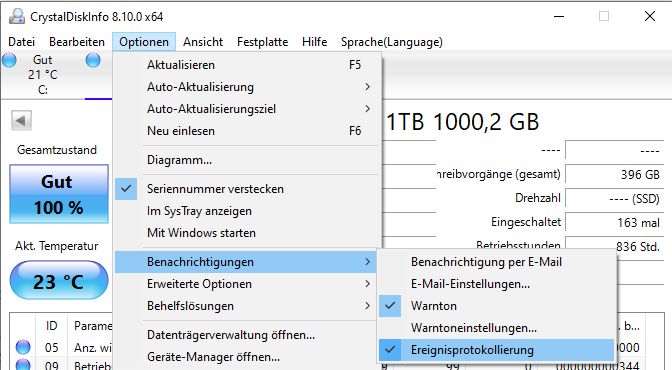Open the Sprache(Language) menu
672x370 pixels.
pos(392,42)
